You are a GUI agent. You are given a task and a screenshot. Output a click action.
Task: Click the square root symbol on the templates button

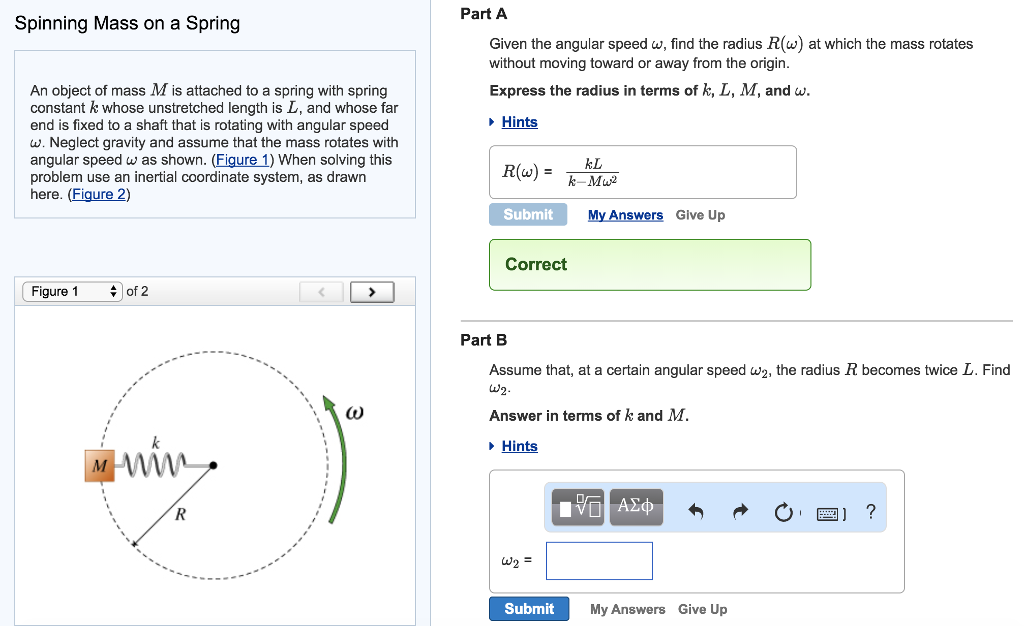[x=584, y=505]
